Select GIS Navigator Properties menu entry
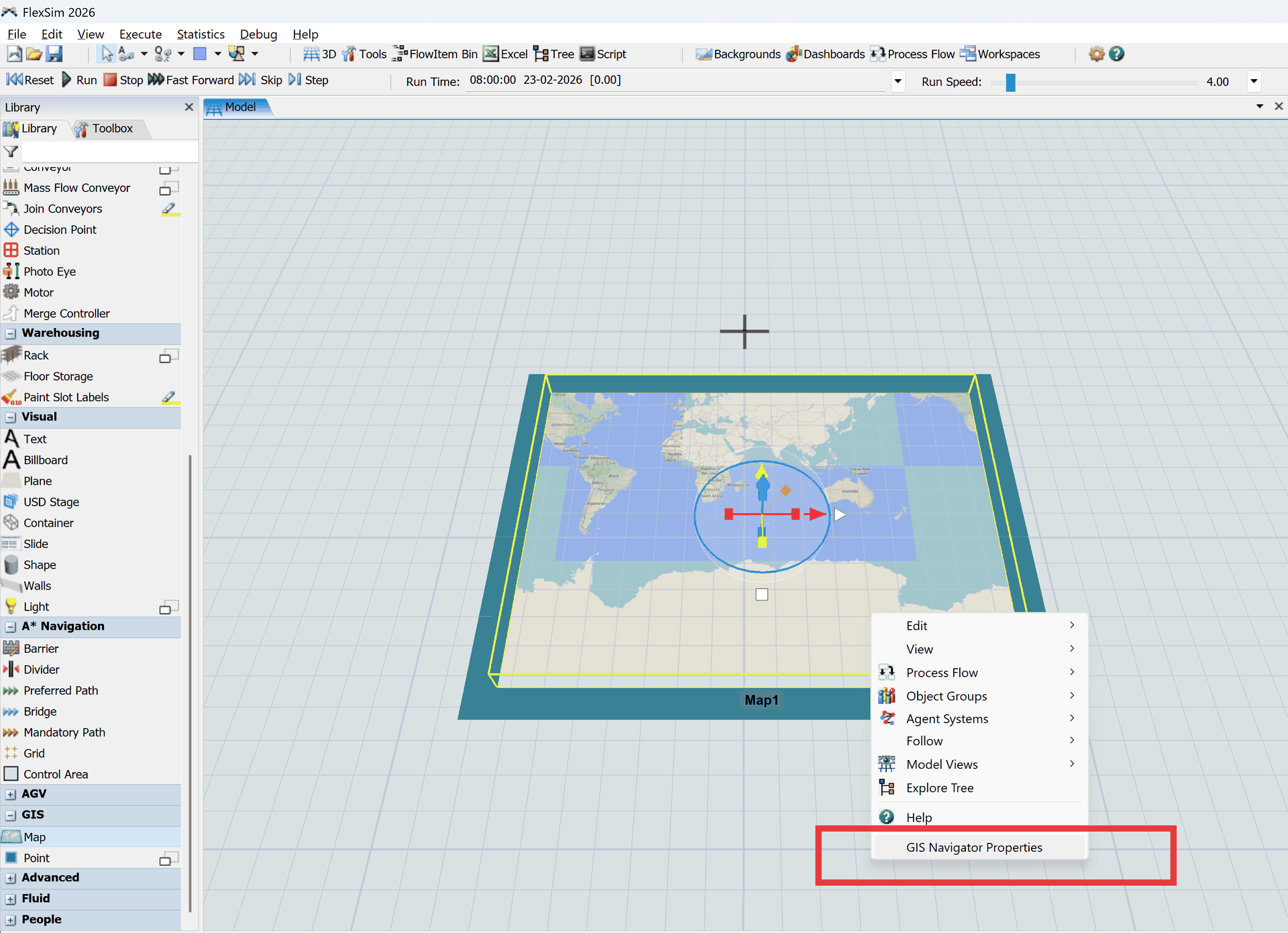This screenshot has height=933, width=1288. coord(973,848)
